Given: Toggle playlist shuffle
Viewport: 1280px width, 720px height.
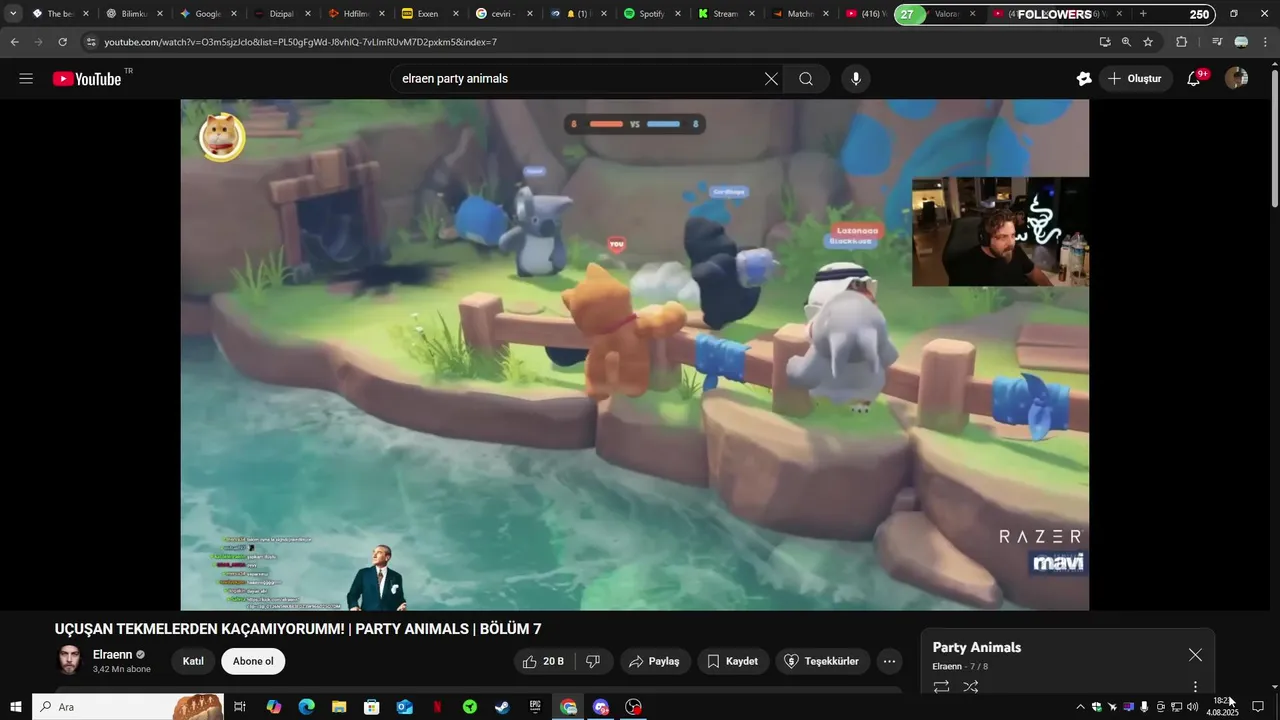Looking at the screenshot, I should point(971,687).
